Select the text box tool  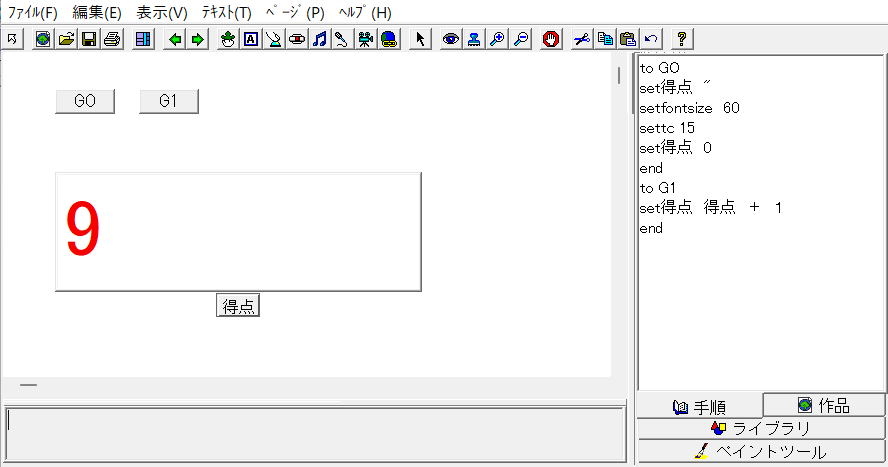pos(251,39)
